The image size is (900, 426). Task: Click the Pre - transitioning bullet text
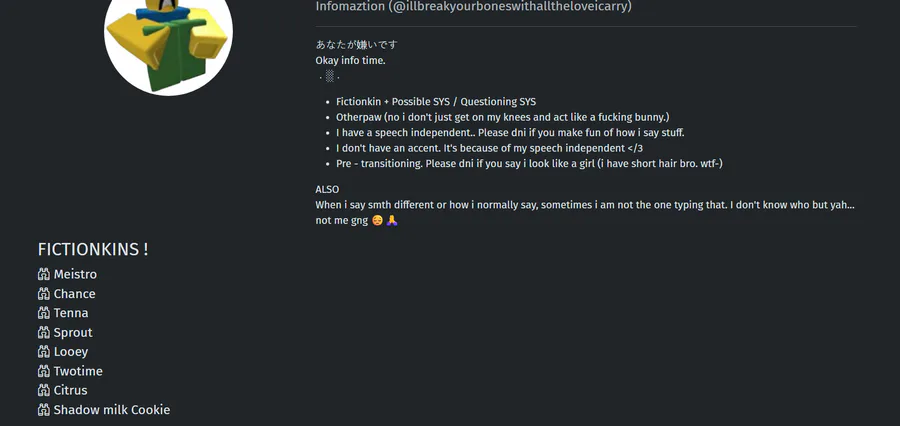[x=529, y=163]
